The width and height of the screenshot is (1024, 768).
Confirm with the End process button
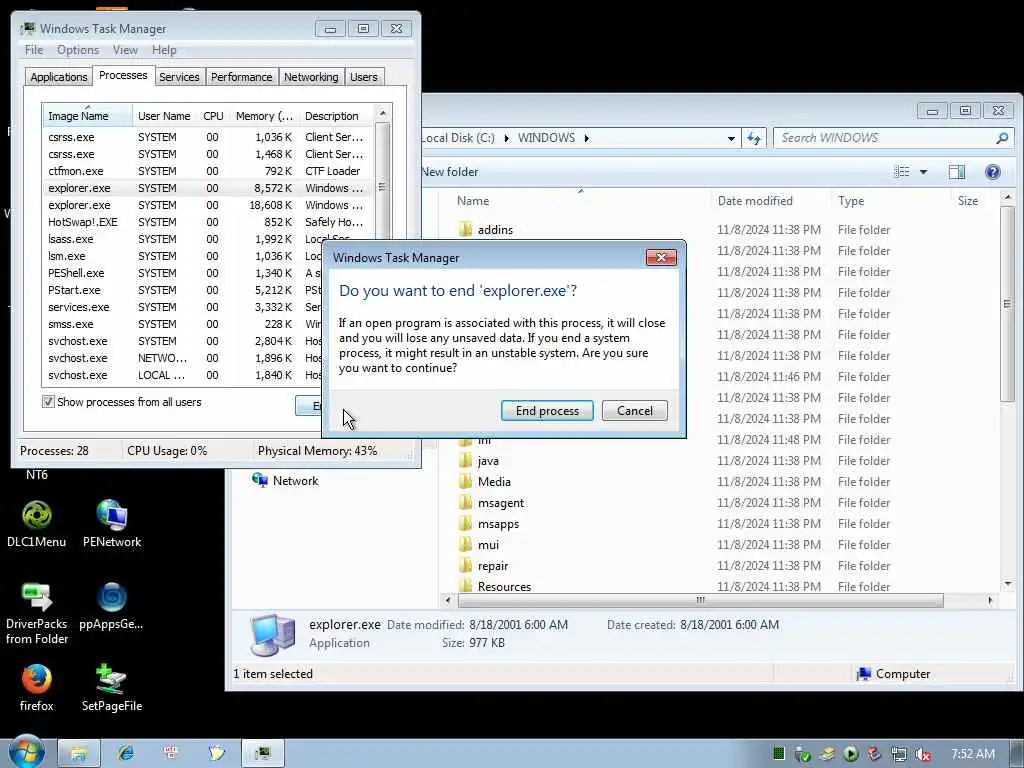547,411
